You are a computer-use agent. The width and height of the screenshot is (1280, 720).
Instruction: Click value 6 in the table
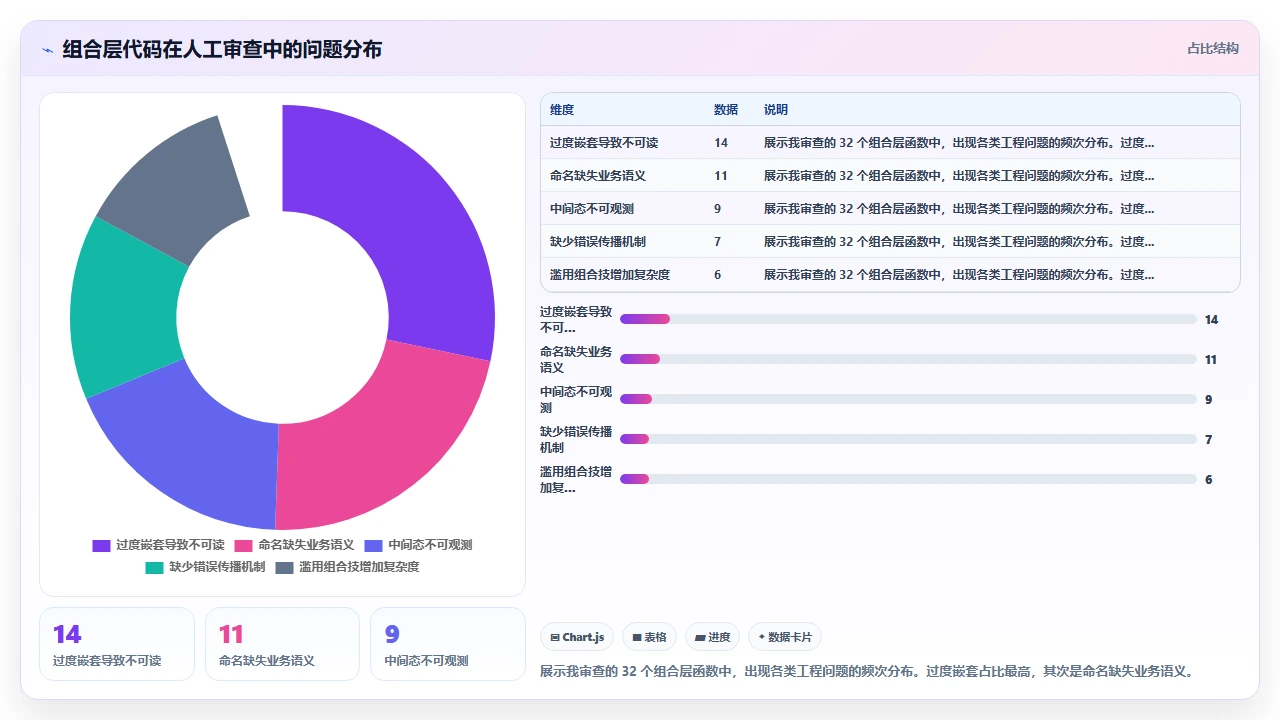pyautogui.click(x=718, y=275)
